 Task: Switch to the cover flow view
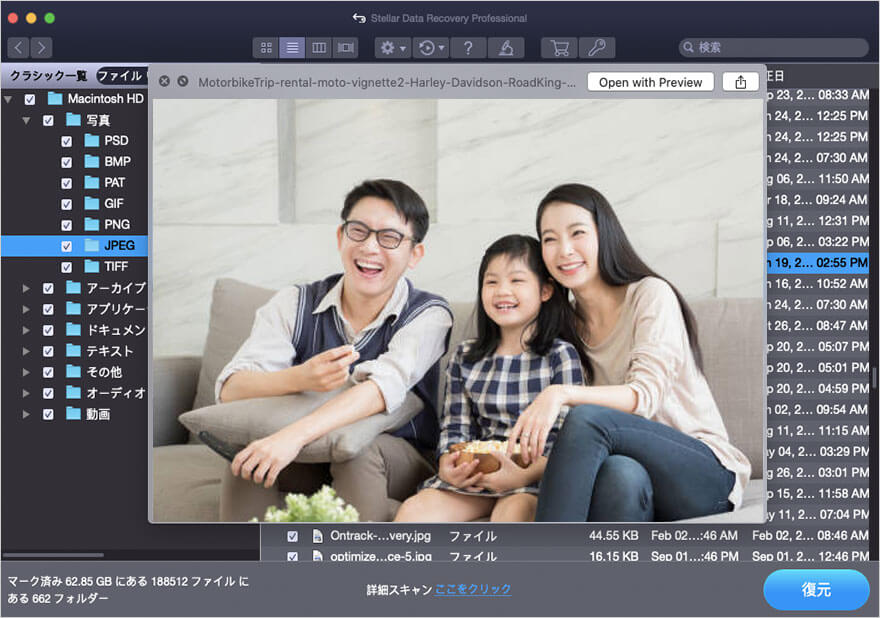pyautogui.click(x=345, y=47)
